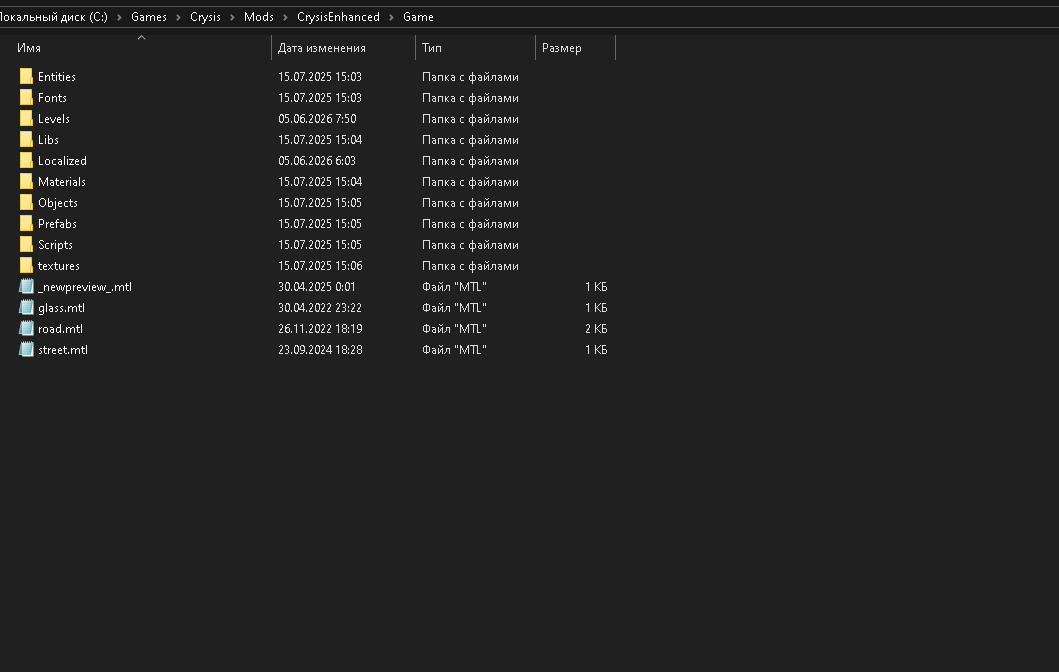The width and height of the screenshot is (1059, 672).
Task: Click the date 05.06.2026 6:03
Action: (317, 161)
